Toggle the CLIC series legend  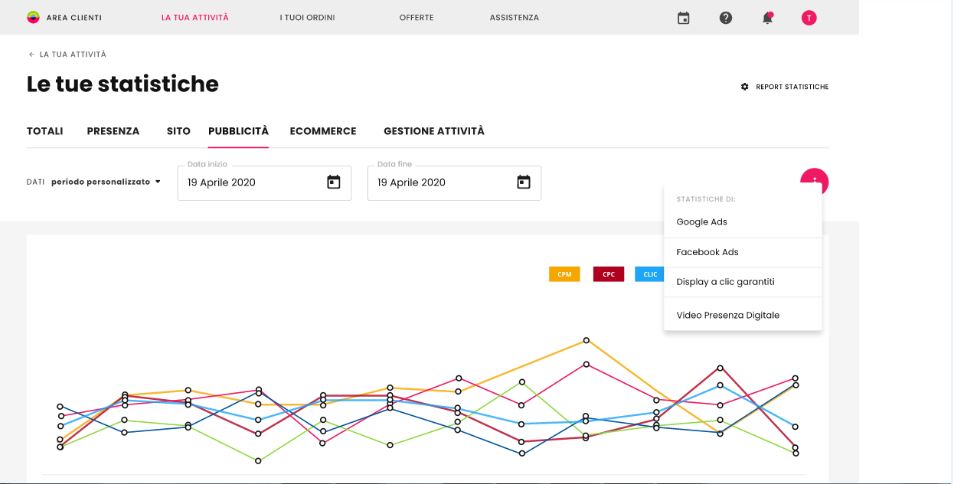click(x=649, y=274)
